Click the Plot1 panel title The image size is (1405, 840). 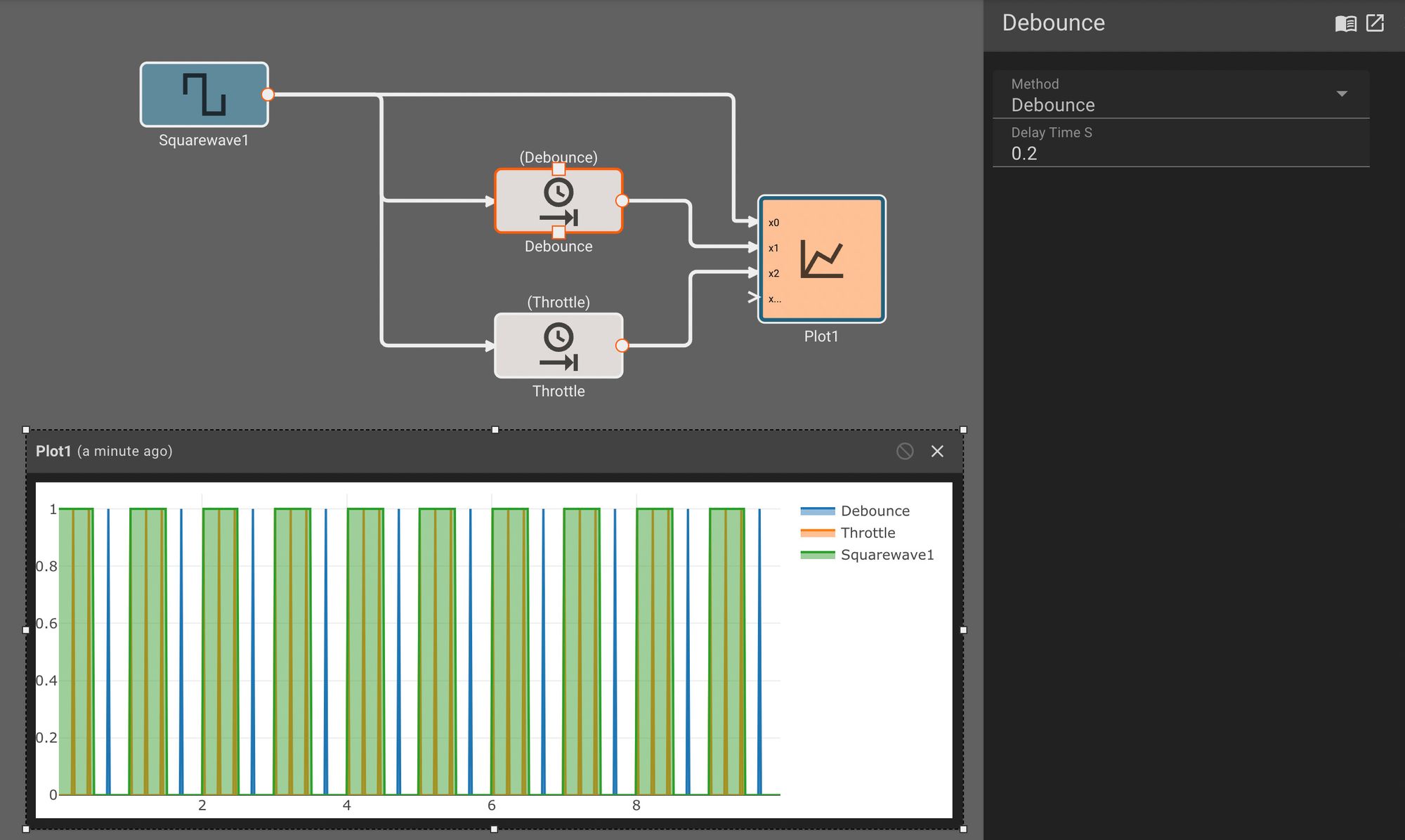tap(53, 452)
